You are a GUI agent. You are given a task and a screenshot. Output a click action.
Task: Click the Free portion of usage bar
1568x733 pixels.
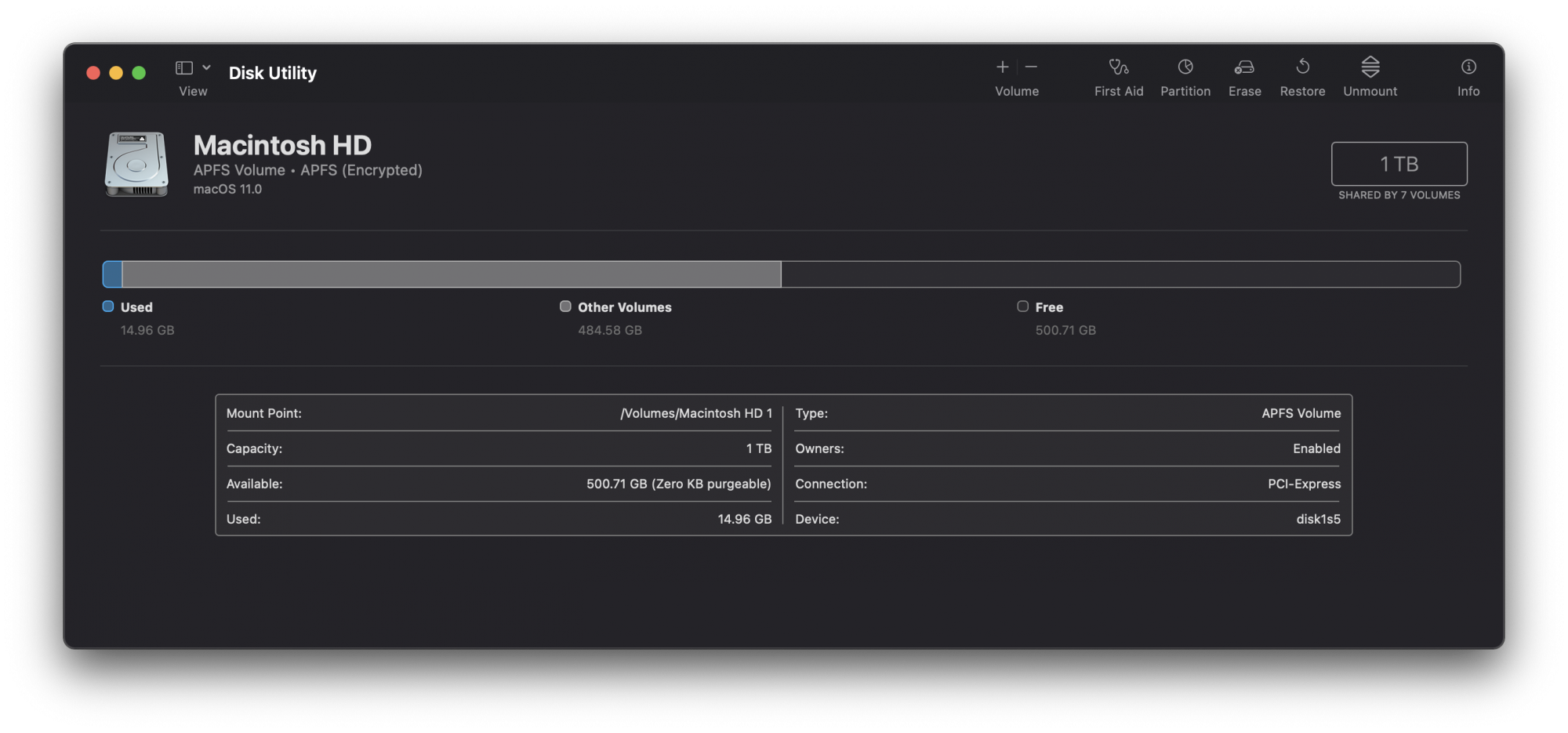[x=1120, y=274]
